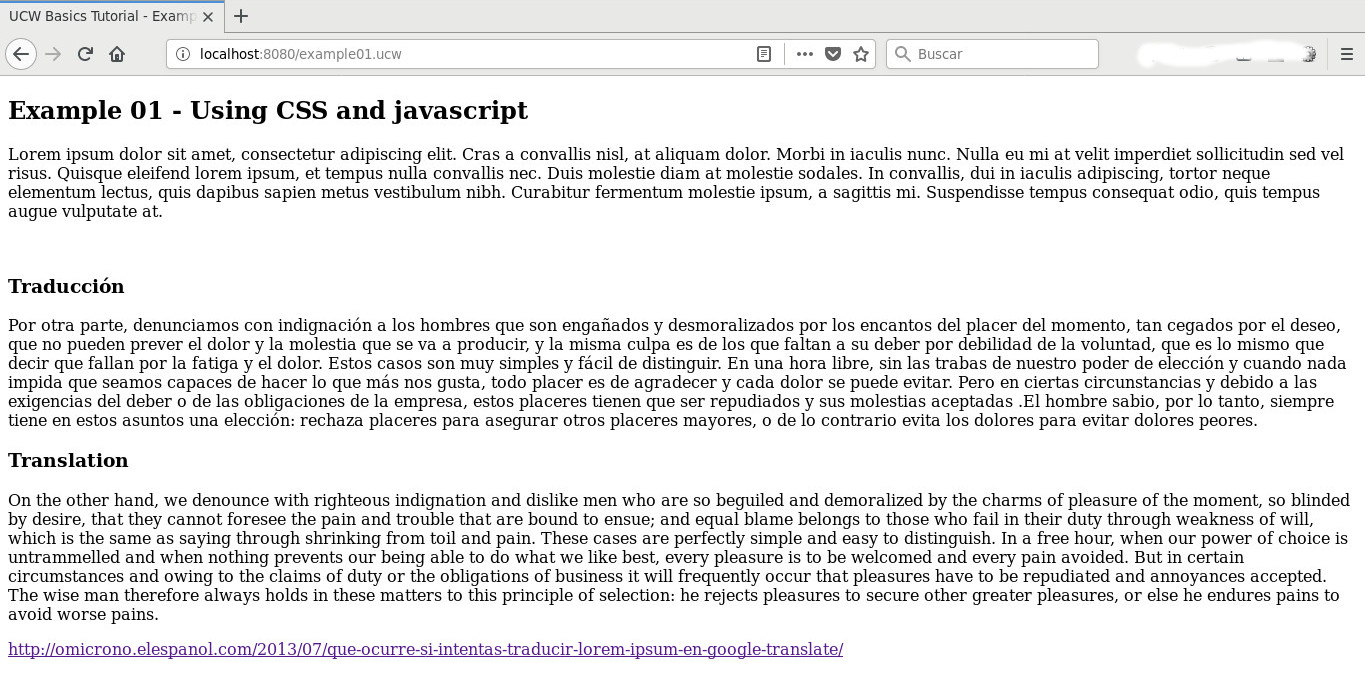Open the Firefox home page
The height and width of the screenshot is (676, 1365).
[x=117, y=54]
